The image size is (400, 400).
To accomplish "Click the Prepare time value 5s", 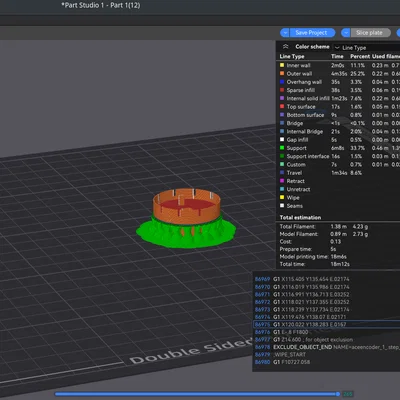I will tap(333, 249).
